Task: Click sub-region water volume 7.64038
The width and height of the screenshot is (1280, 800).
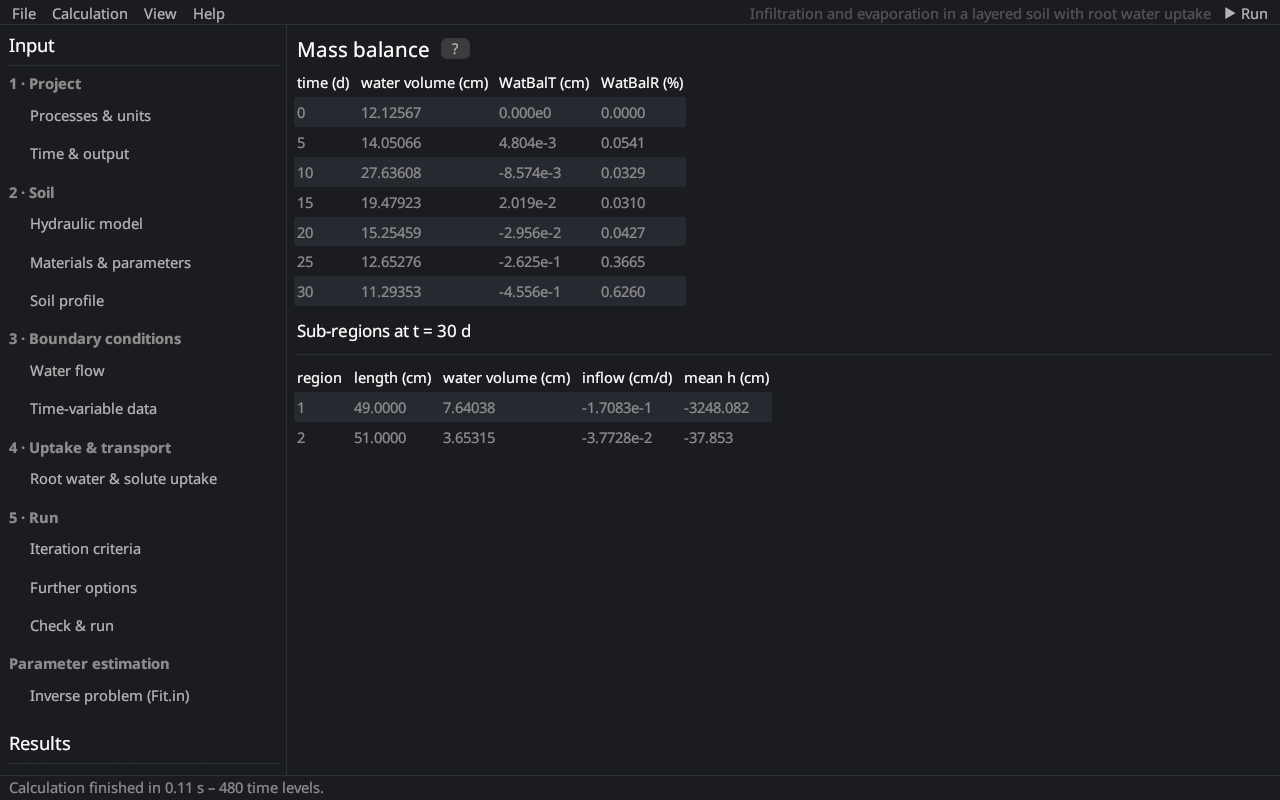Action: coord(469,408)
